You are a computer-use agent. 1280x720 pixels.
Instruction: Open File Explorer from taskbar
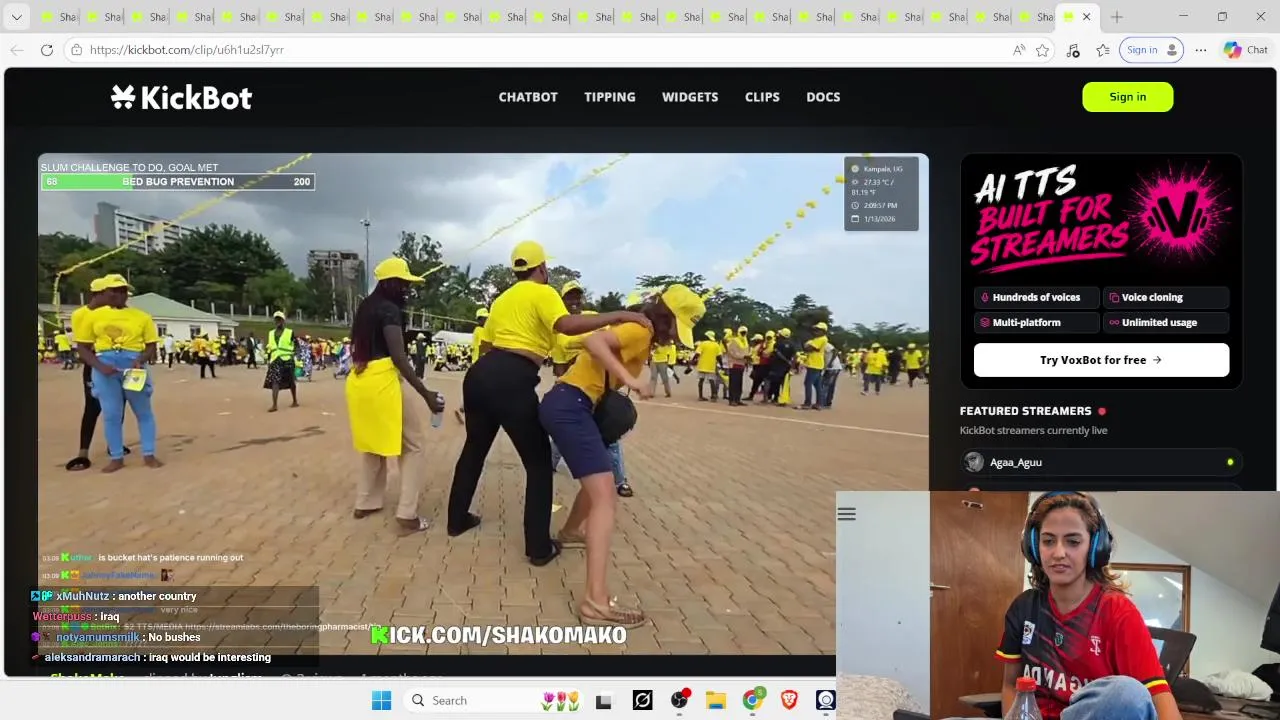(x=716, y=701)
